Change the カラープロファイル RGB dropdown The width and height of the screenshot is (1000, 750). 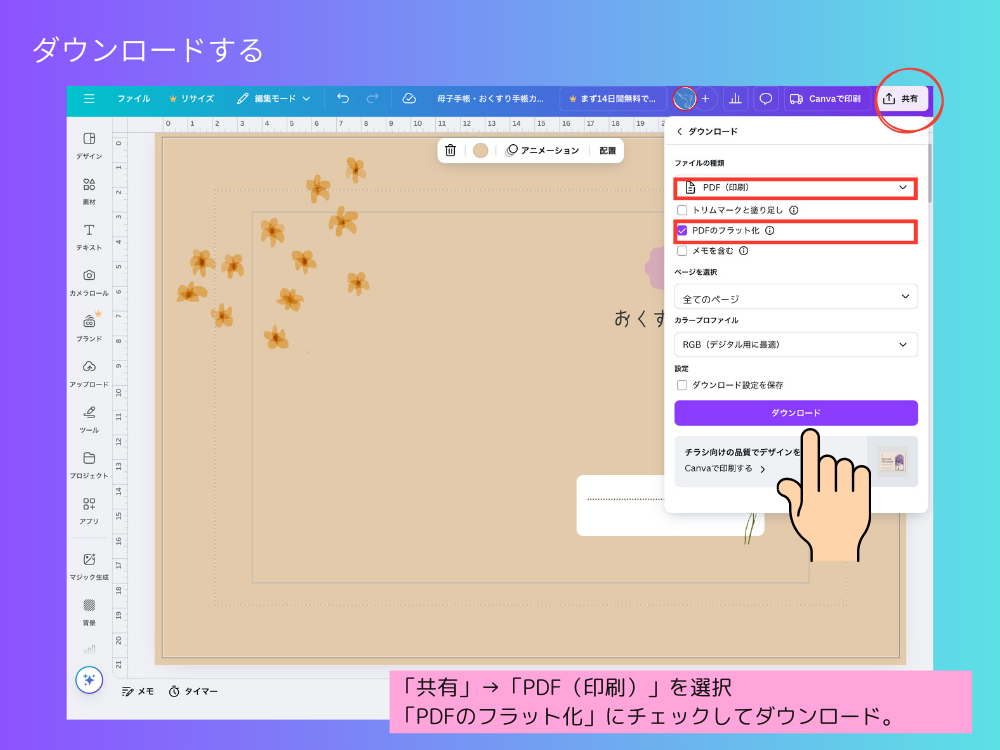[795, 344]
